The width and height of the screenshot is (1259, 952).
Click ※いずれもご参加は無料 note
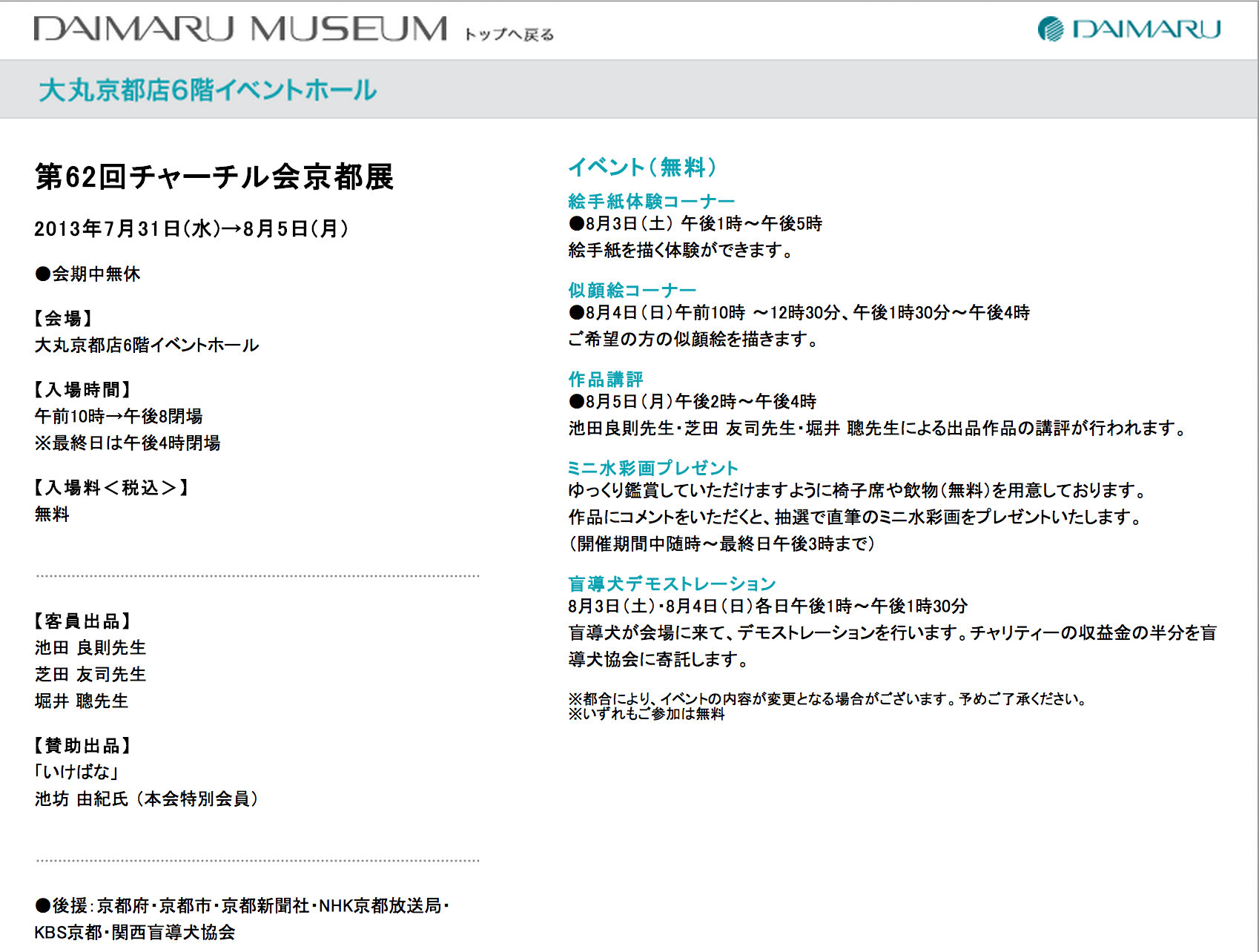tap(647, 713)
